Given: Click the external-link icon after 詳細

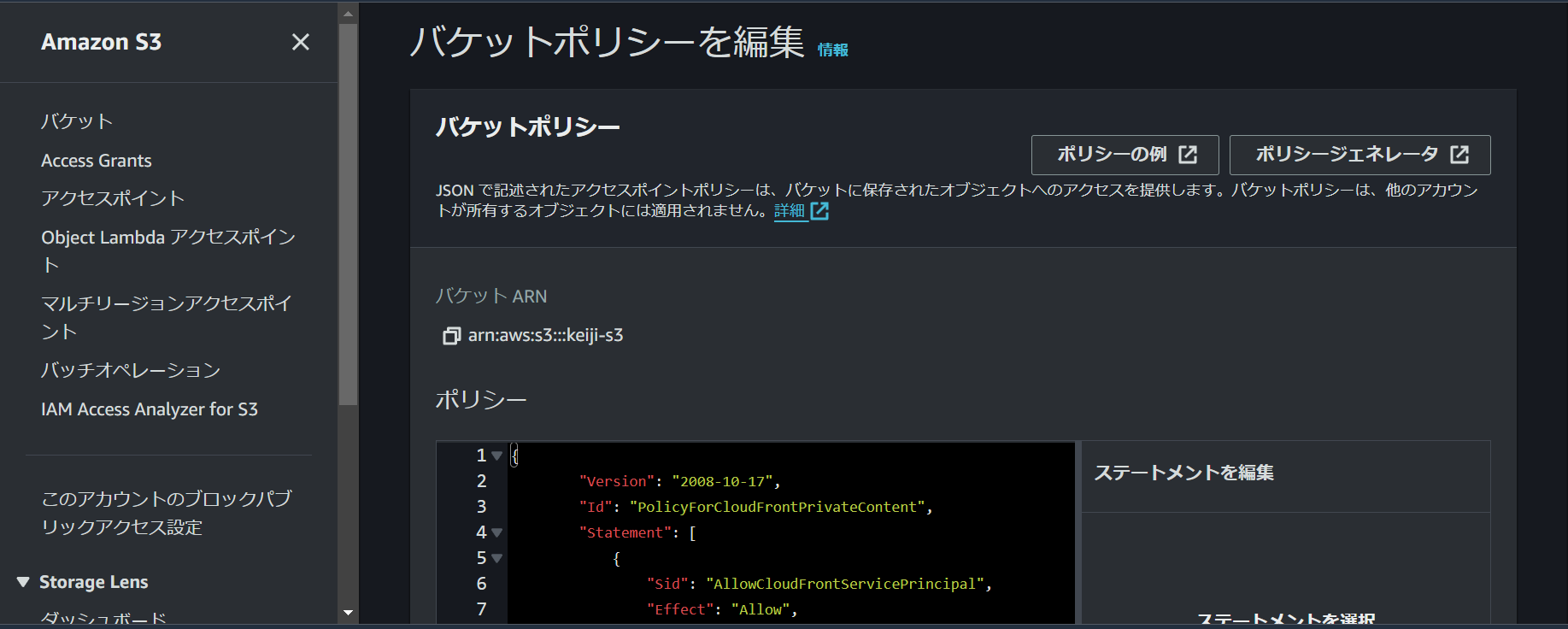Looking at the screenshot, I should tap(819, 211).
